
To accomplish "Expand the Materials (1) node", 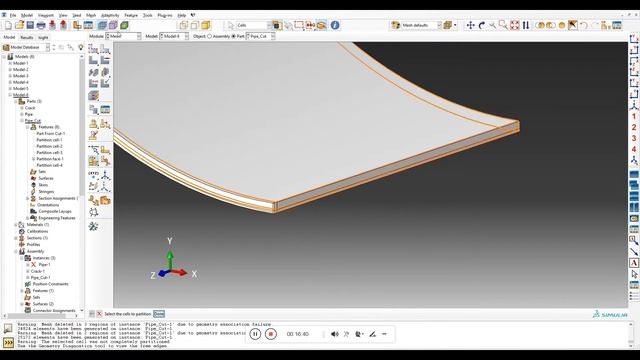I will (16, 225).
